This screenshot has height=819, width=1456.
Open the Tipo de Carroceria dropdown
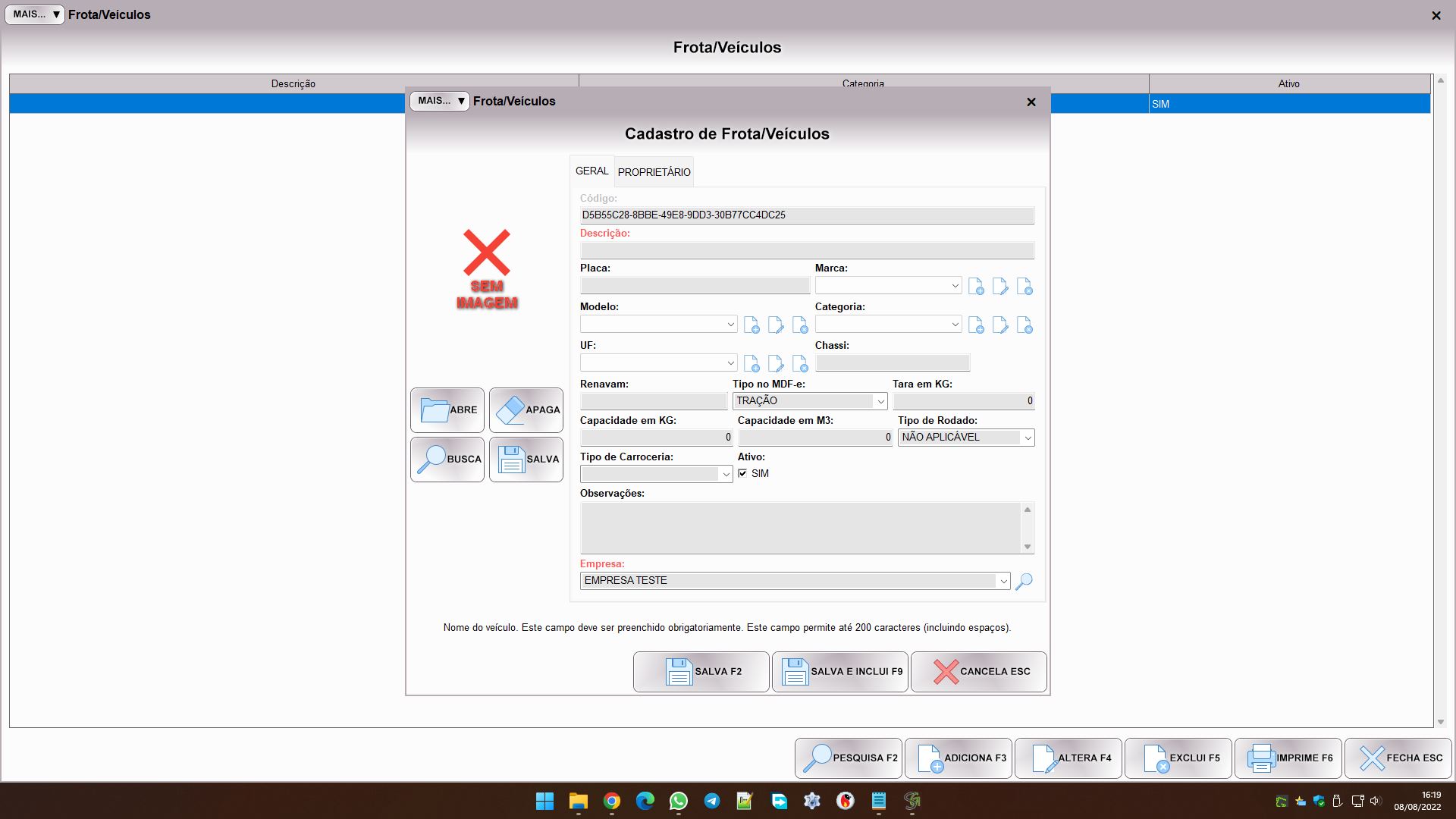click(x=726, y=474)
